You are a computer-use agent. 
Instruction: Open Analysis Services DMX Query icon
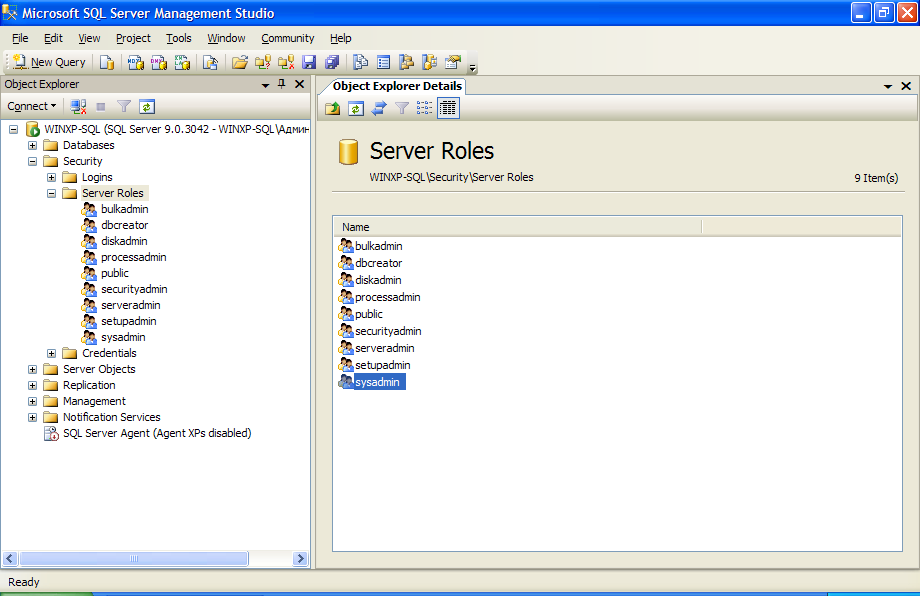point(158,62)
